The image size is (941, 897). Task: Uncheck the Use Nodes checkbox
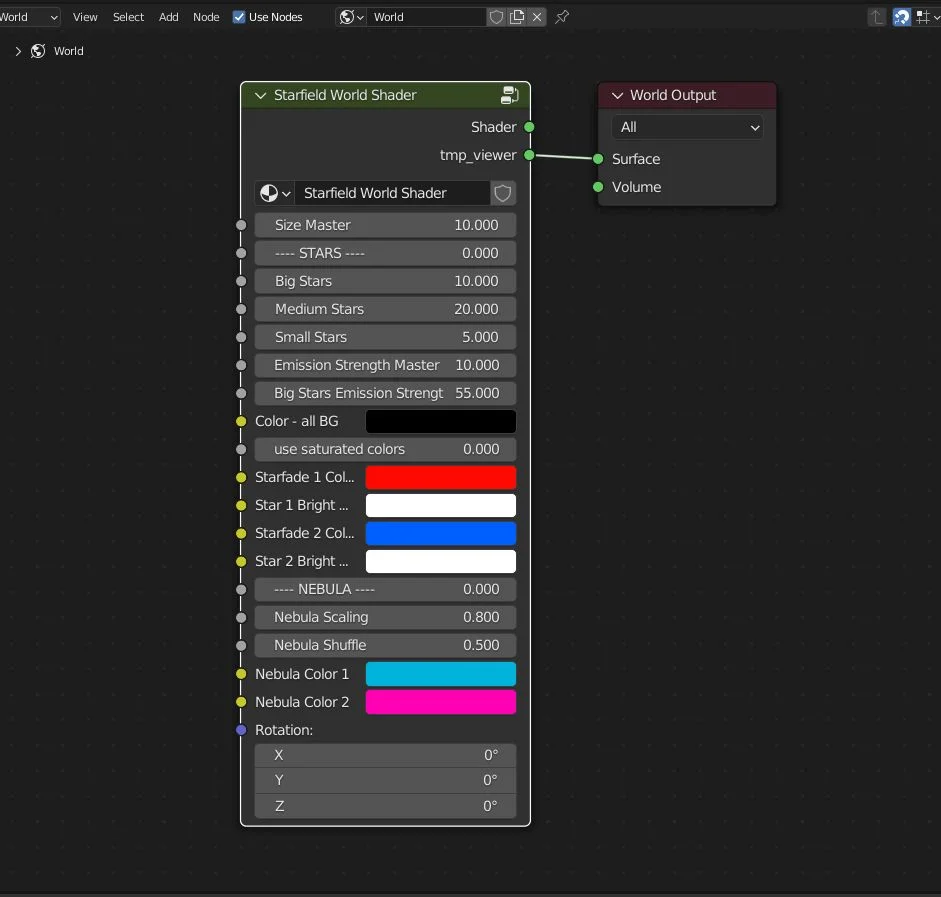[239, 17]
